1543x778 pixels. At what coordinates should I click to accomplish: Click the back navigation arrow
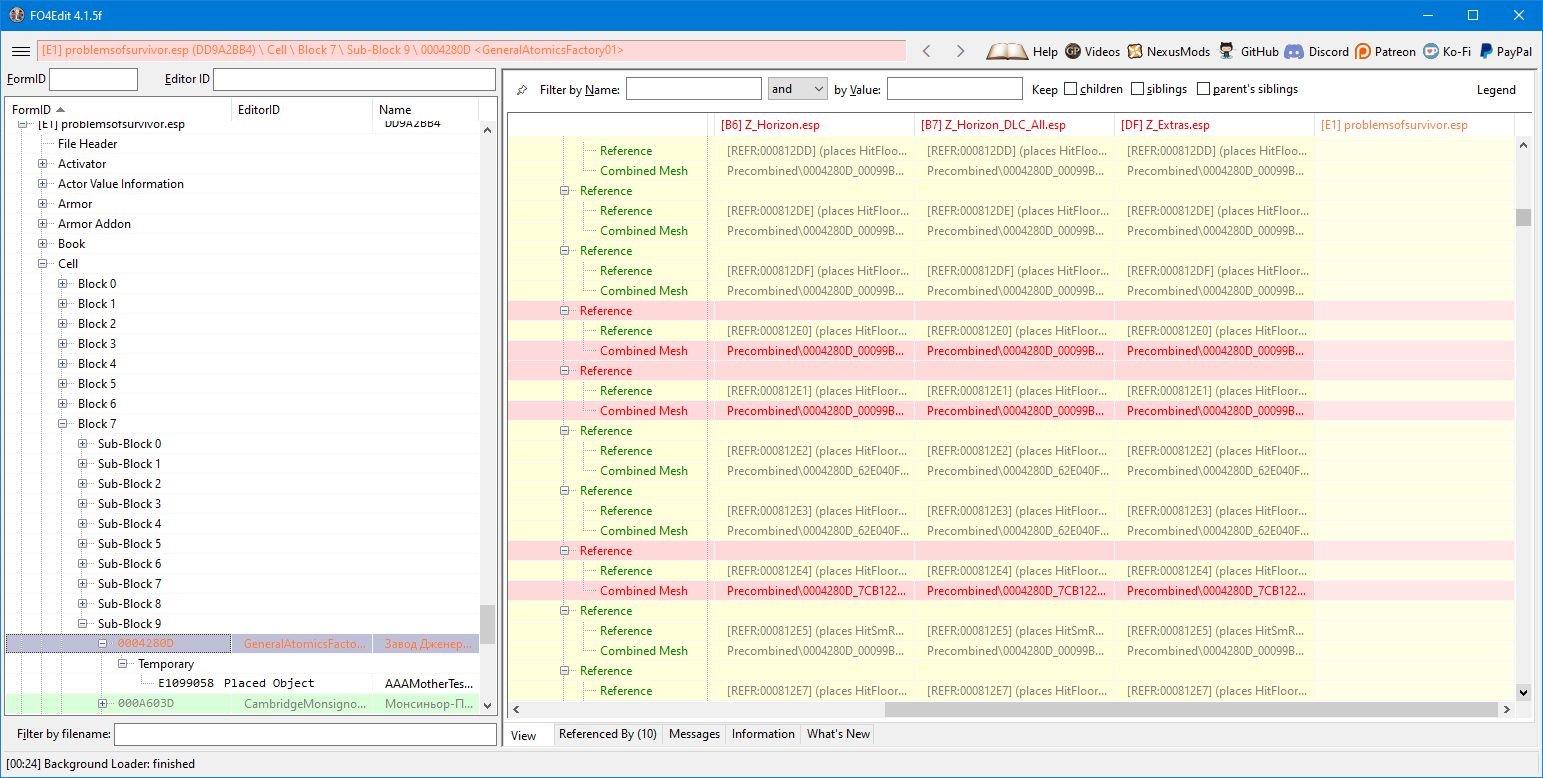927,51
